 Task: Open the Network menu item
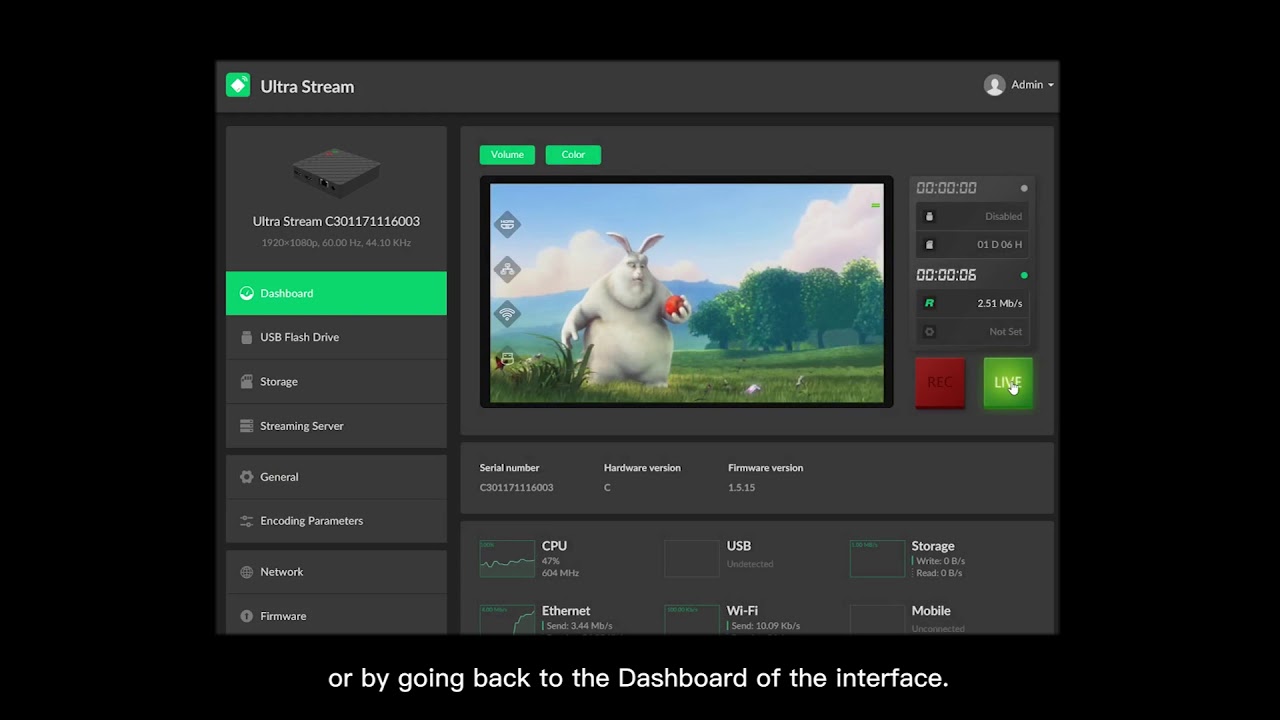coord(336,572)
